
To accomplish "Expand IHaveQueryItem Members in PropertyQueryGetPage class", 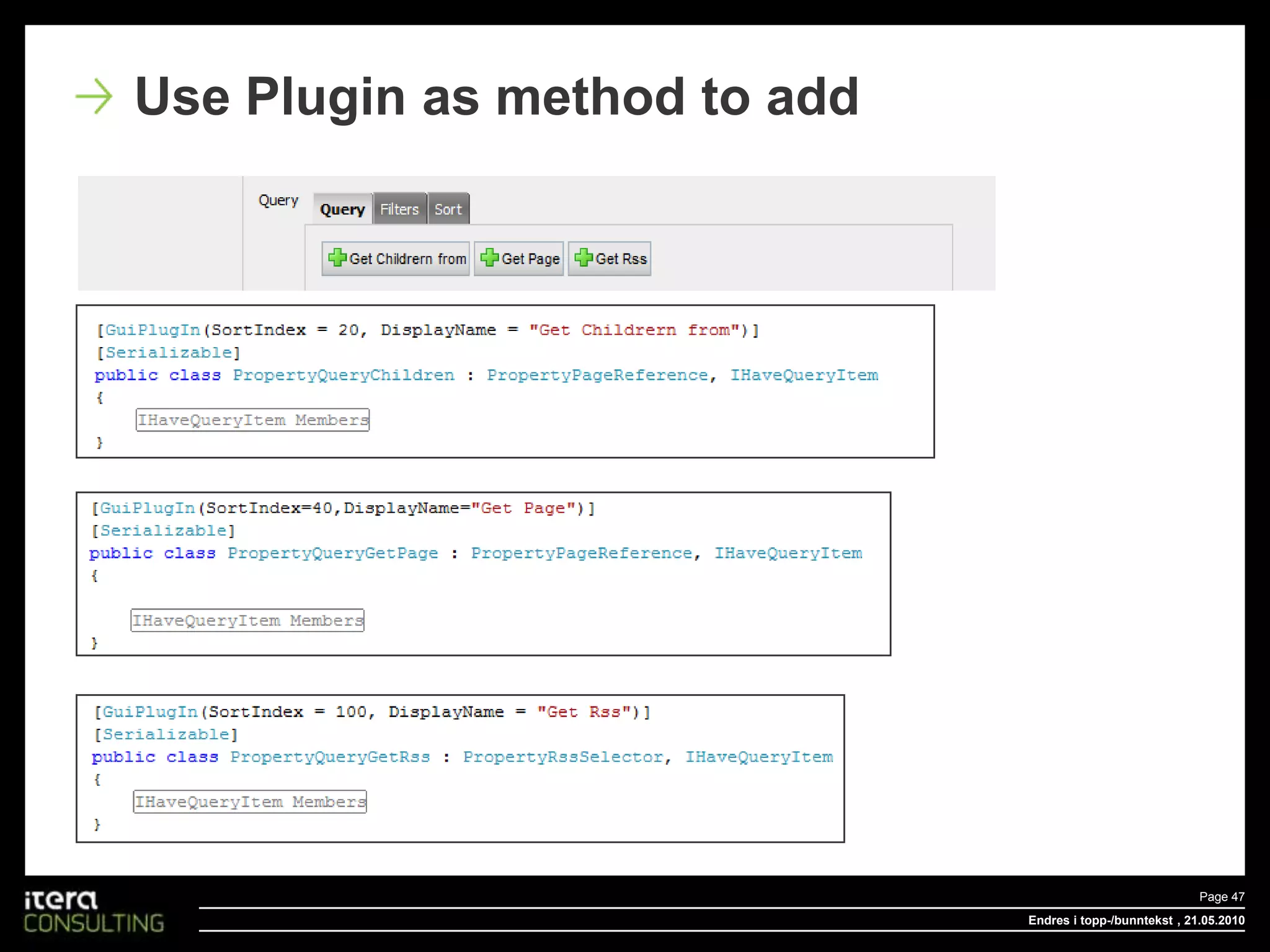I will point(247,620).
